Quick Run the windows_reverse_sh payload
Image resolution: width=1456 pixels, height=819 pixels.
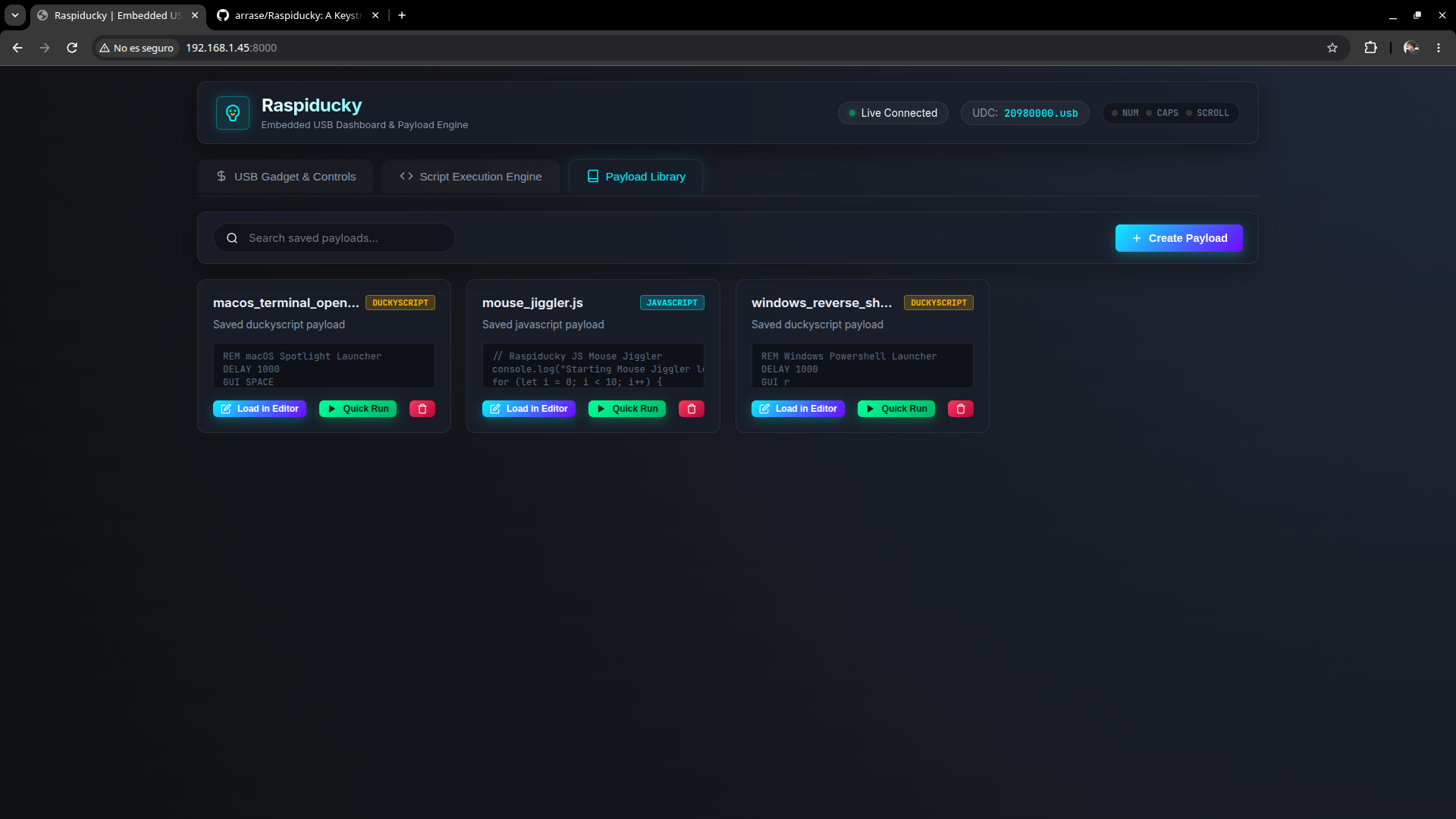[x=896, y=409]
